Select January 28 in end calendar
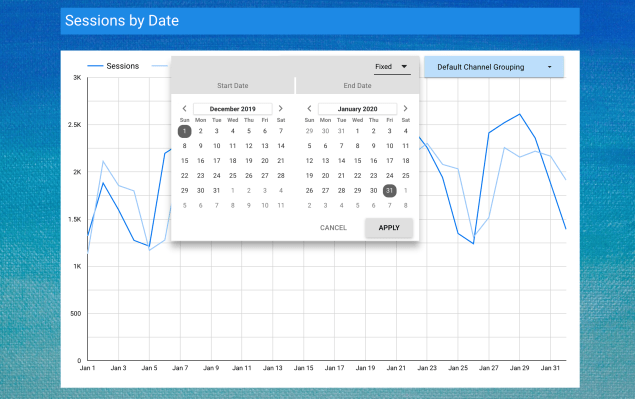This screenshot has height=399, width=635. click(341, 190)
